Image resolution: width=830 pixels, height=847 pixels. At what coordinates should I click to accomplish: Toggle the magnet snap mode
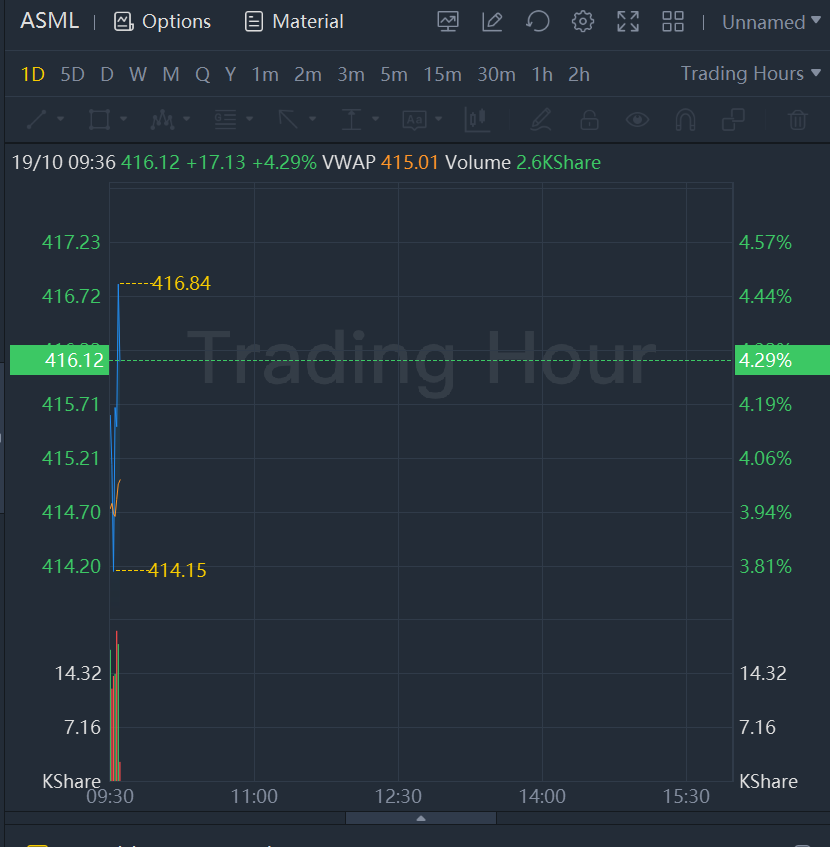pos(685,120)
